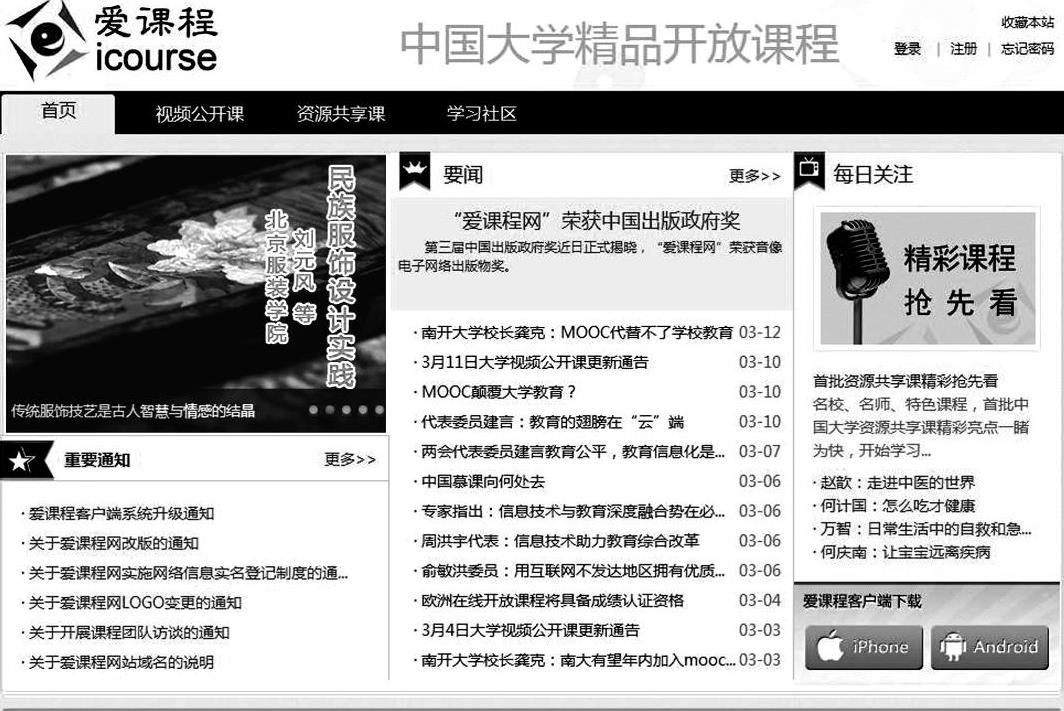Viewport: 1064px width, 711px height.
Task: Open course 赵歆：走进中医的世界
Action: 898,482
